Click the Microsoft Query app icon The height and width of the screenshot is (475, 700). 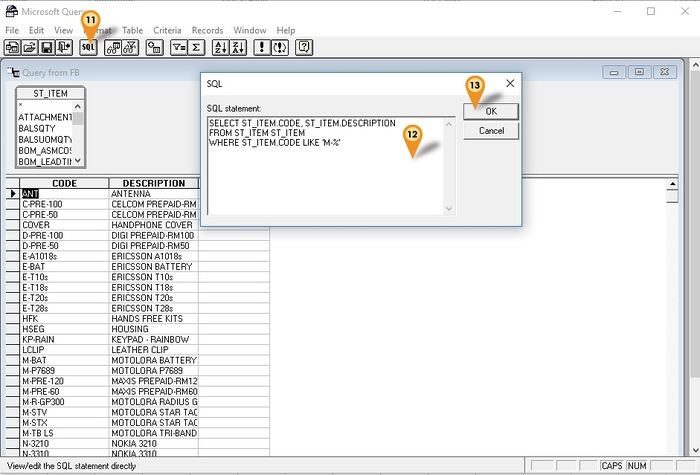pyautogui.click(x=12, y=11)
